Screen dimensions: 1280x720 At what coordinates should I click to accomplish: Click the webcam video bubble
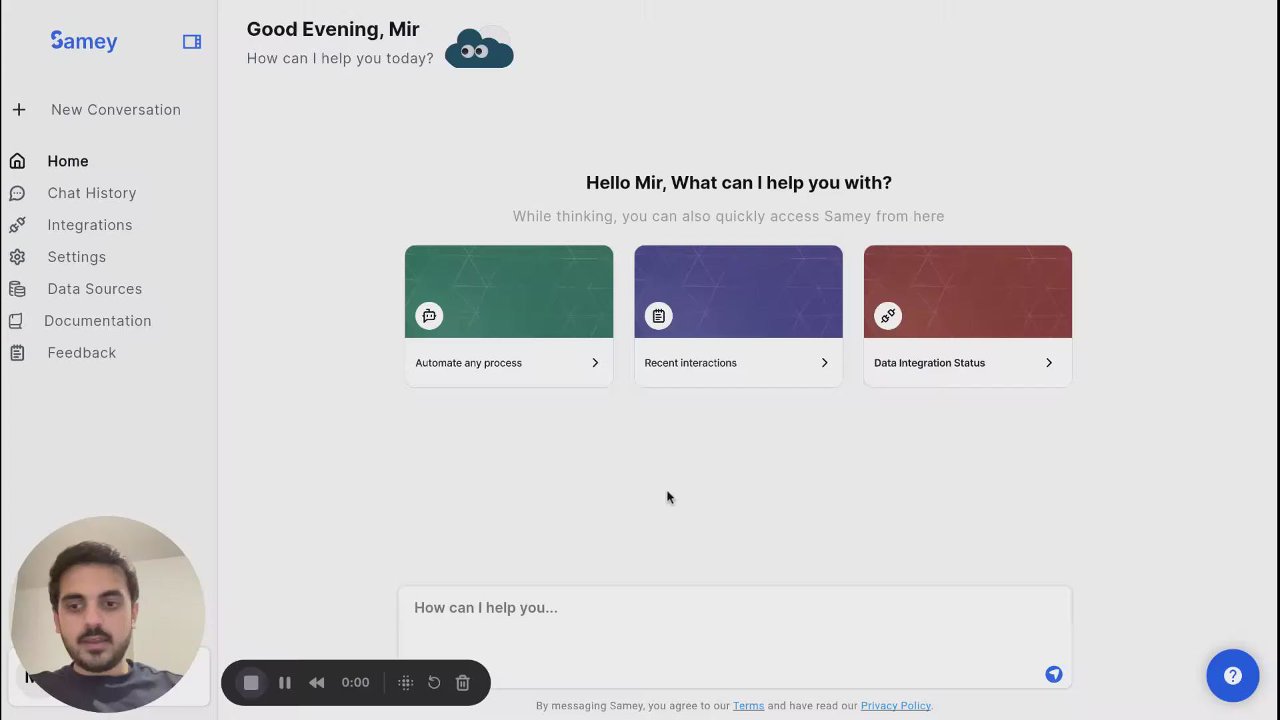107,614
